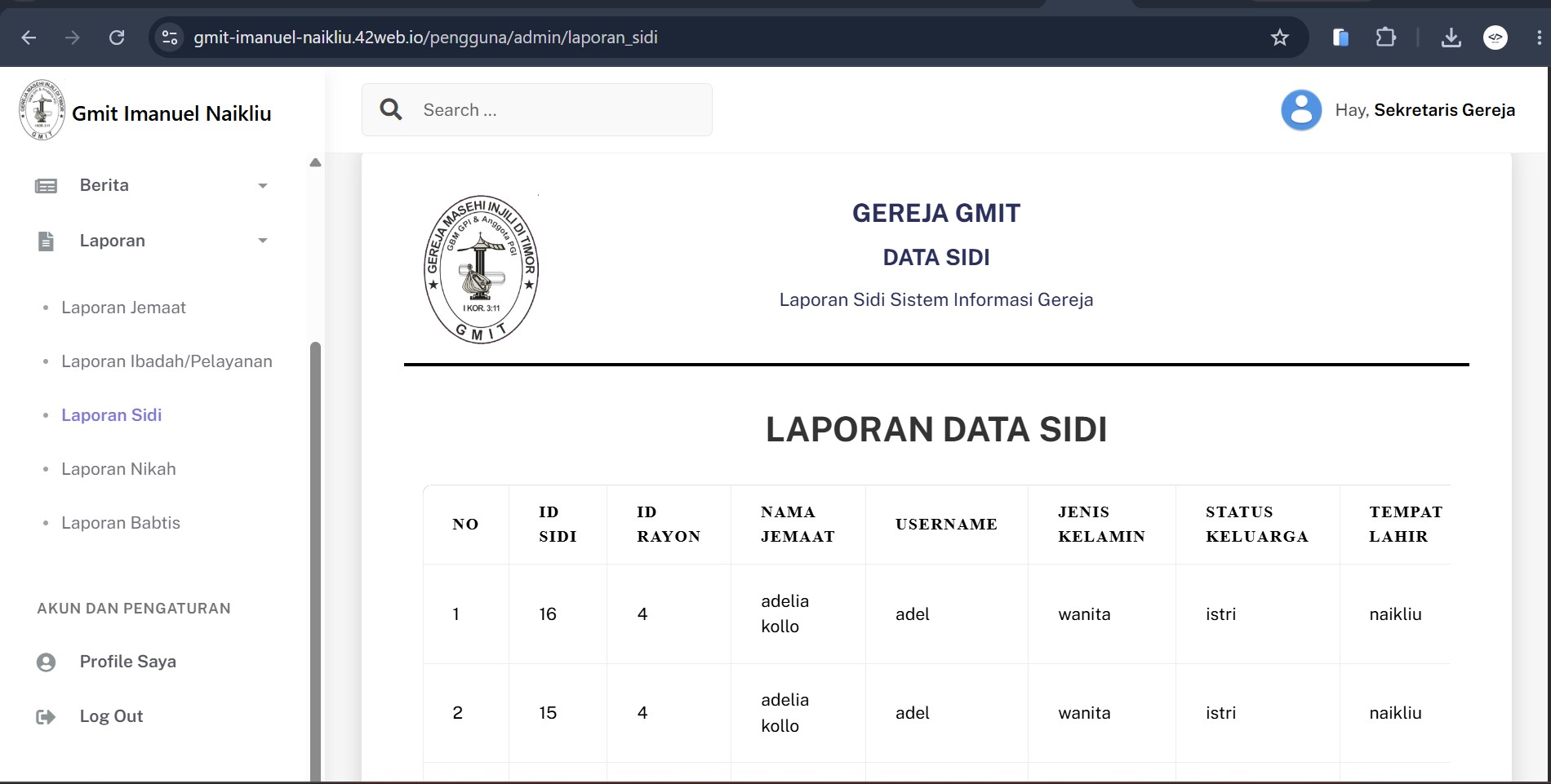Select Laporan Sidi in sidebar
Screen dimensions: 1551x784
point(111,415)
